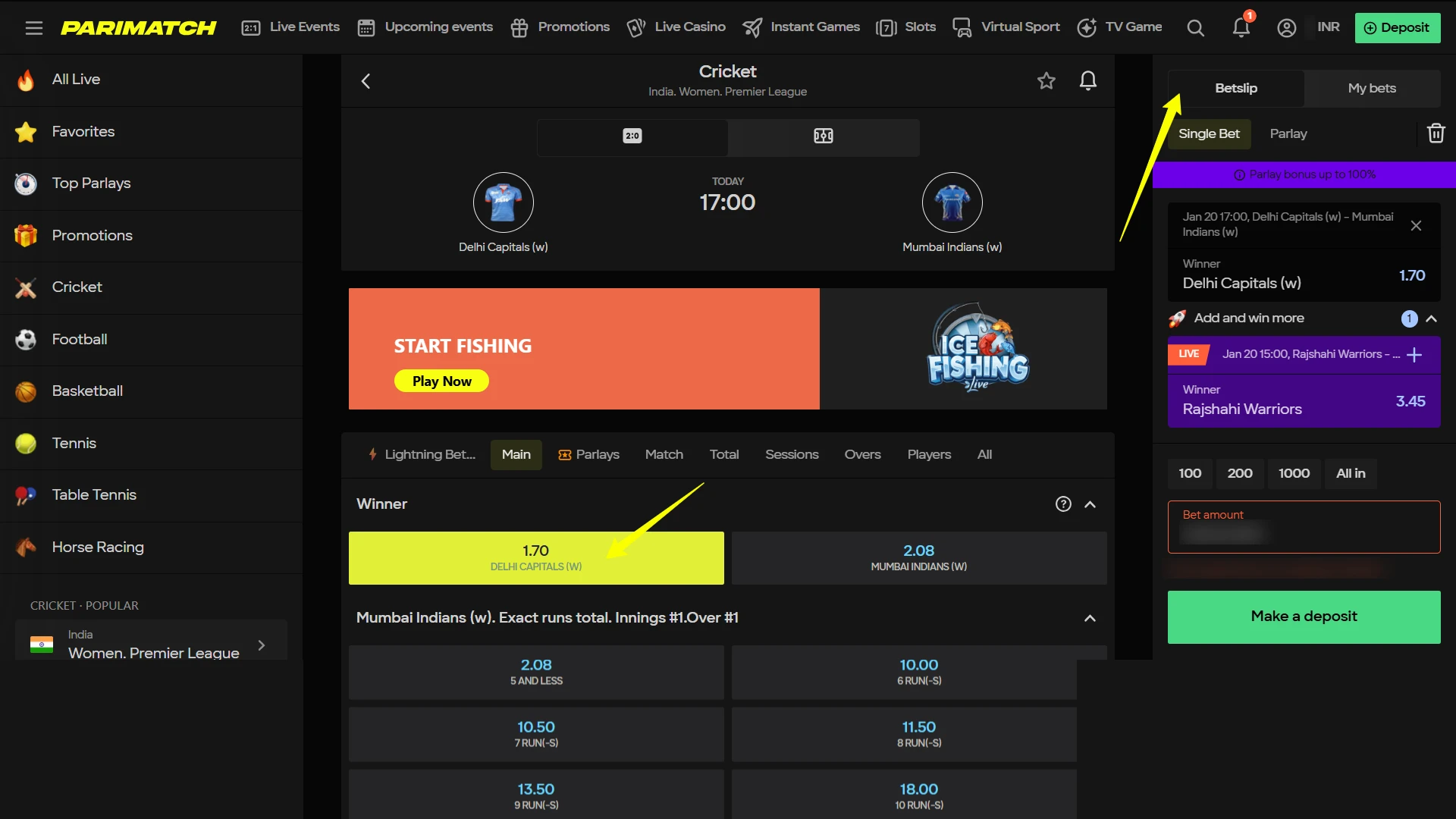Add match to favorites star icon
Viewport: 1456px width, 819px height.
[x=1046, y=80]
